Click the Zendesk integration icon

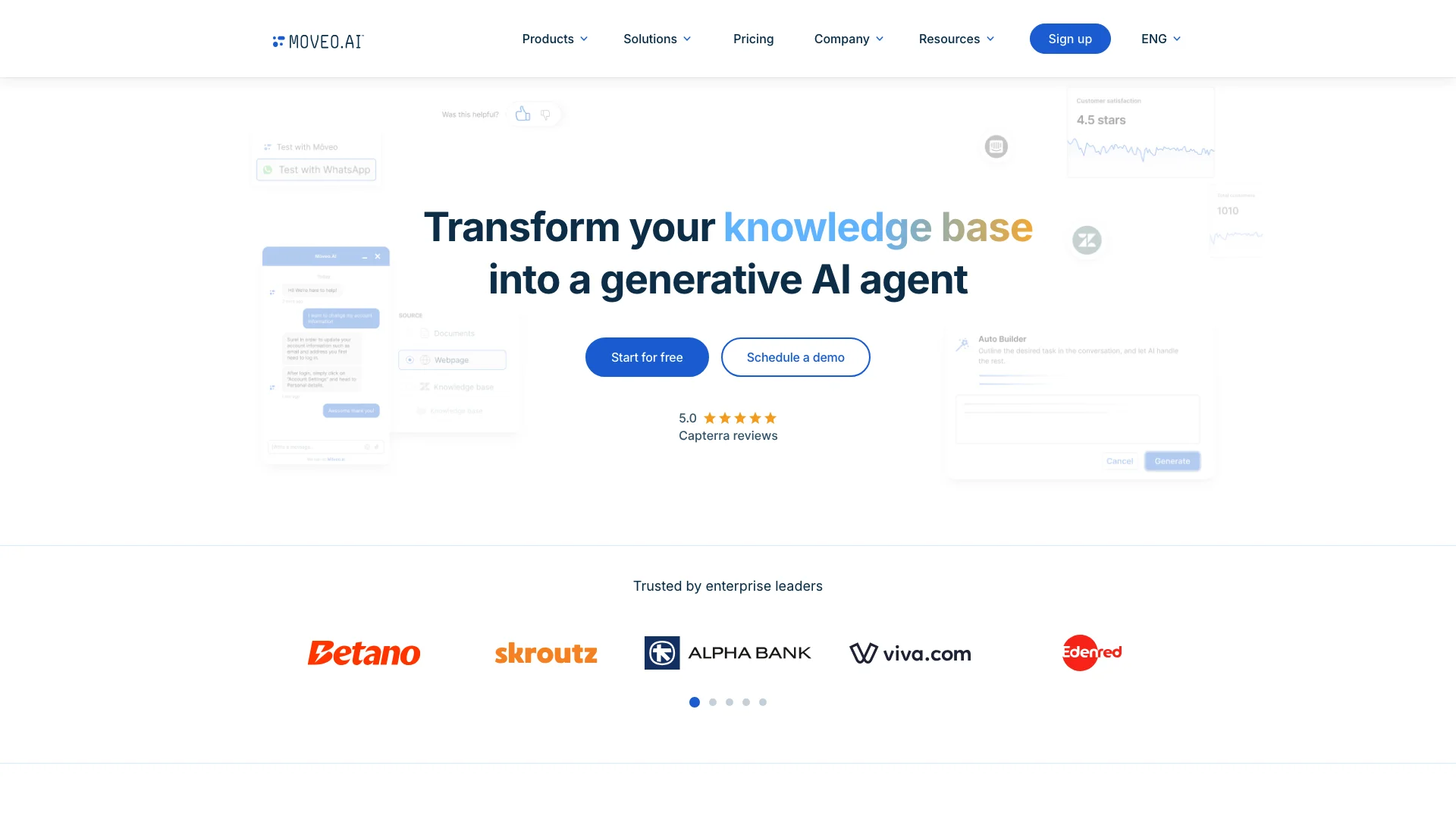click(1087, 240)
